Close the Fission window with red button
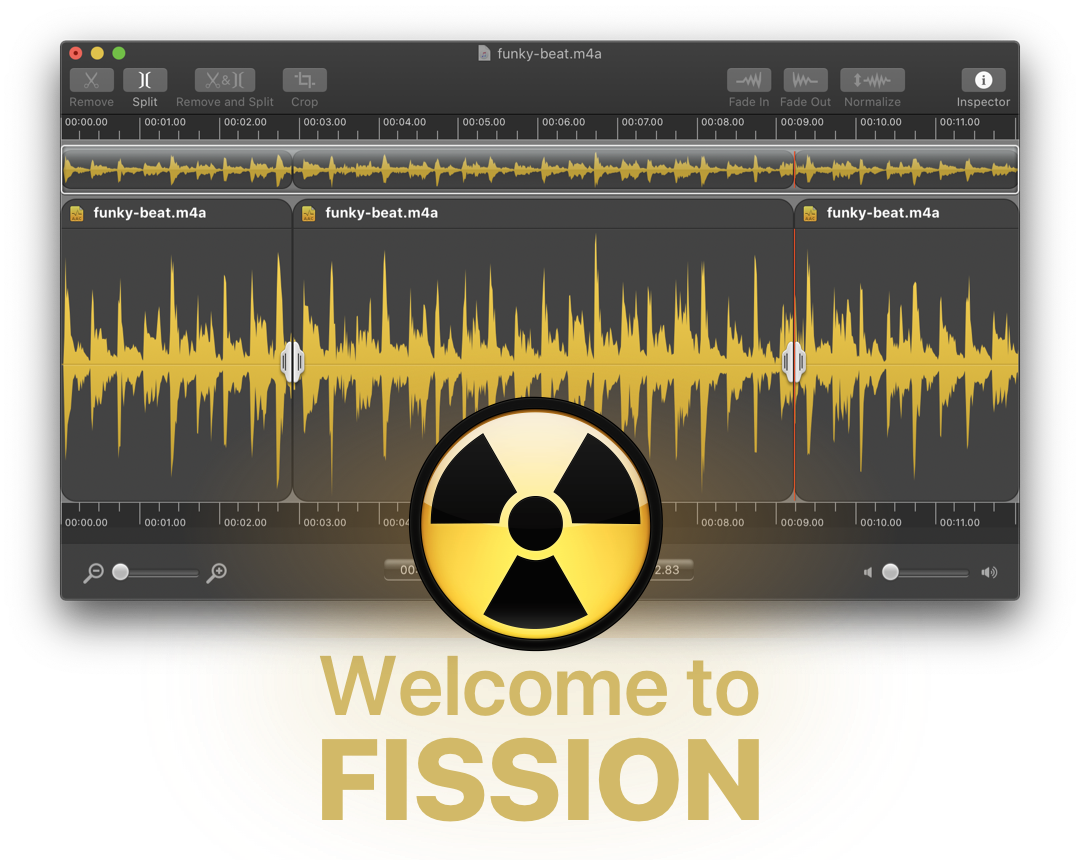Image resolution: width=1080 pixels, height=860 pixels. pyautogui.click(x=76, y=53)
